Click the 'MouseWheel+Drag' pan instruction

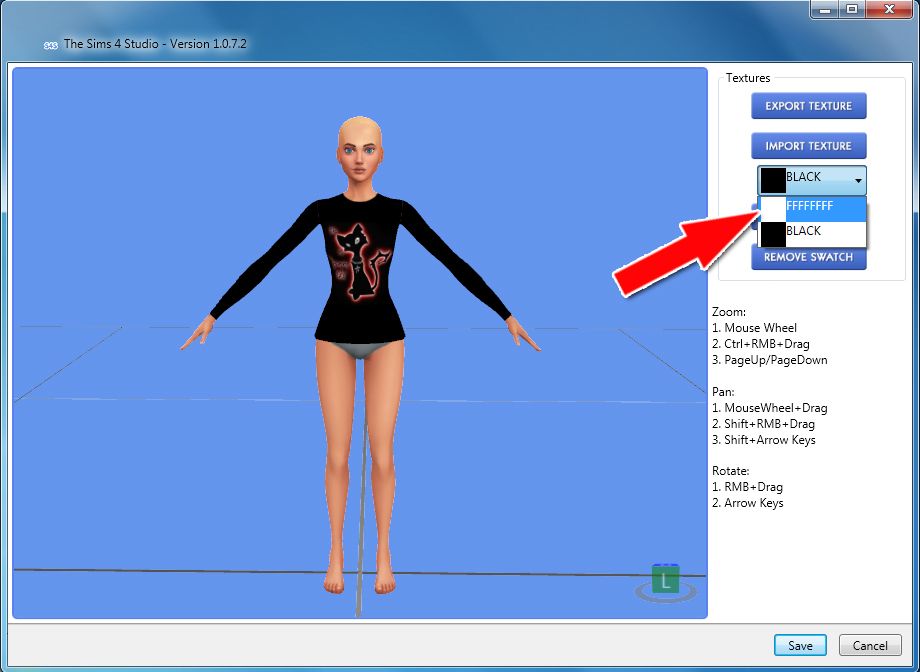coord(776,408)
